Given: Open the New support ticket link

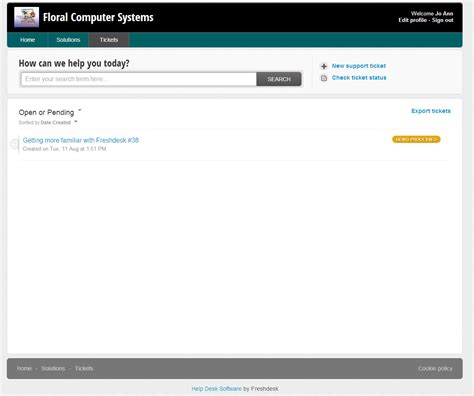Looking at the screenshot, I should point(359,66).
